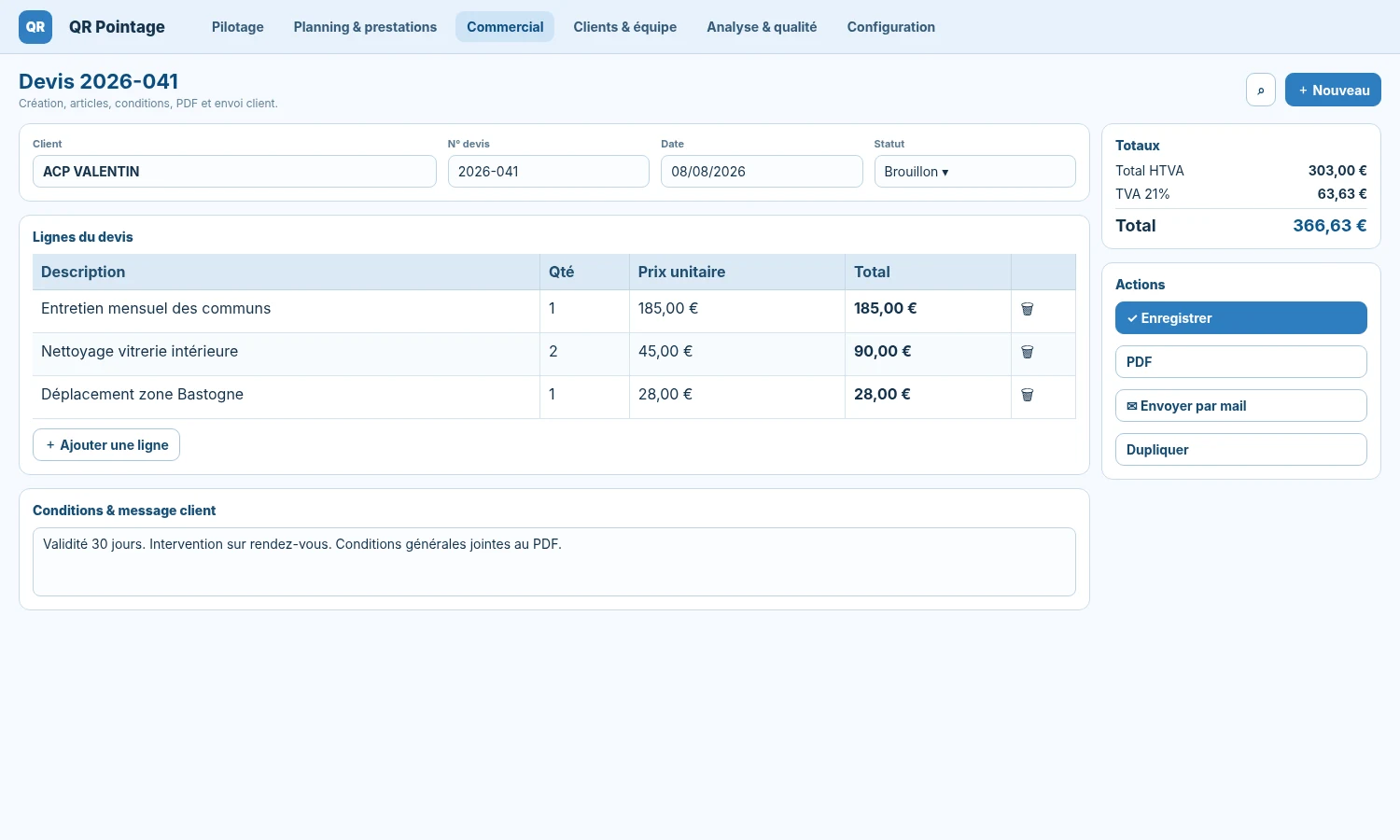Open the Analyse & qualité tab
The height and width of the screenshot is (840, 1400).
[x=762, y=27]
